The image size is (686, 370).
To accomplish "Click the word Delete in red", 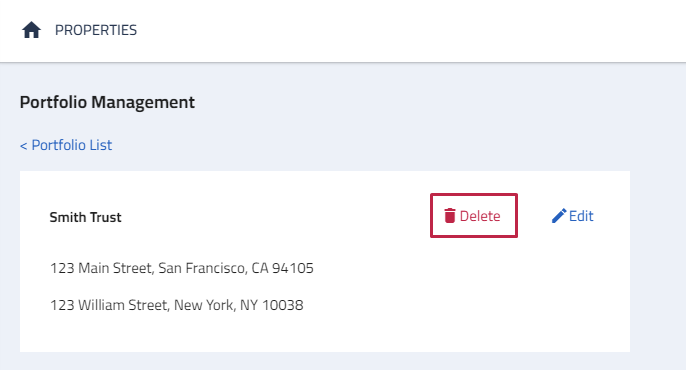I will [x=480, y=216].
